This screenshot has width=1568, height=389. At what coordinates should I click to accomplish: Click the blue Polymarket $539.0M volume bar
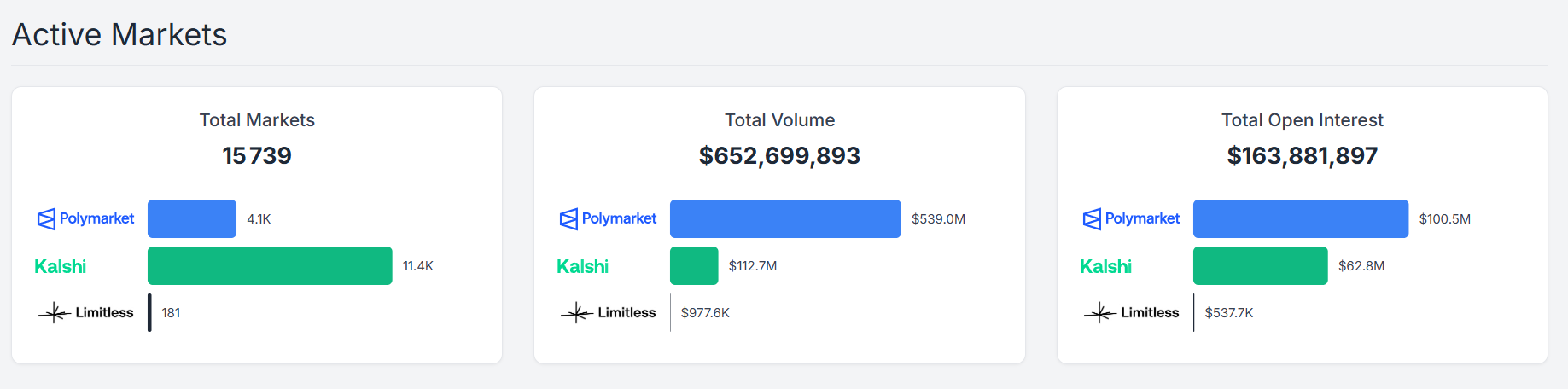[785, 218]
